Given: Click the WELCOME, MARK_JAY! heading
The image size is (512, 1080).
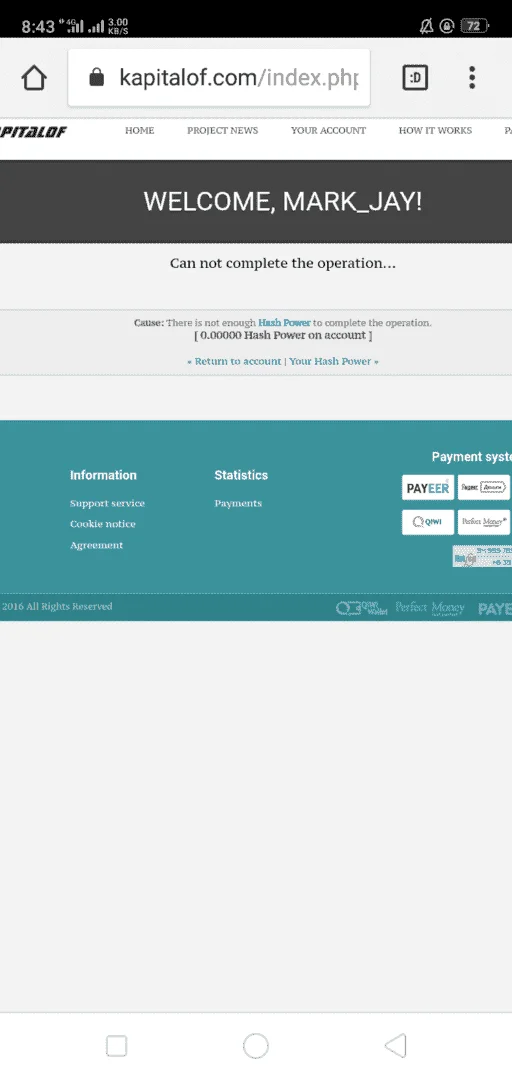Looking at the screenshot, I should point(283,202).
